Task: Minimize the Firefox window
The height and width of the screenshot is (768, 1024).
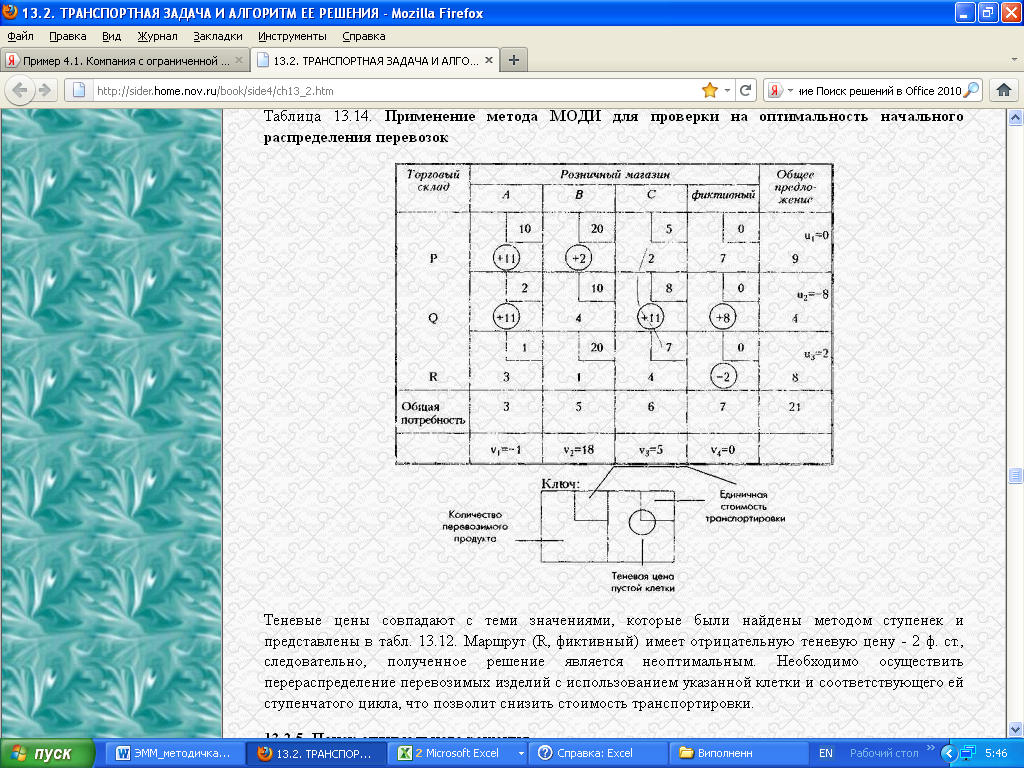Action: [x=965, y=12]
